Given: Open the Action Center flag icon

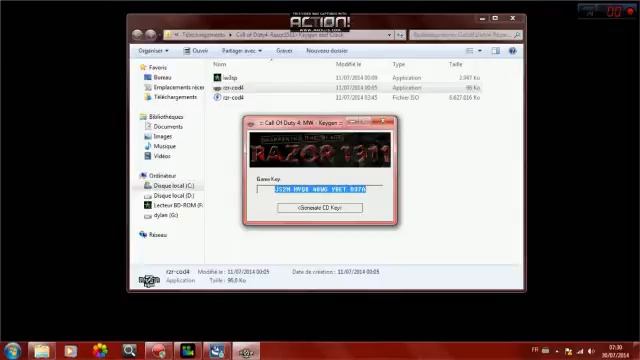Looking at the screenshot, I should (x=568, y=351).
